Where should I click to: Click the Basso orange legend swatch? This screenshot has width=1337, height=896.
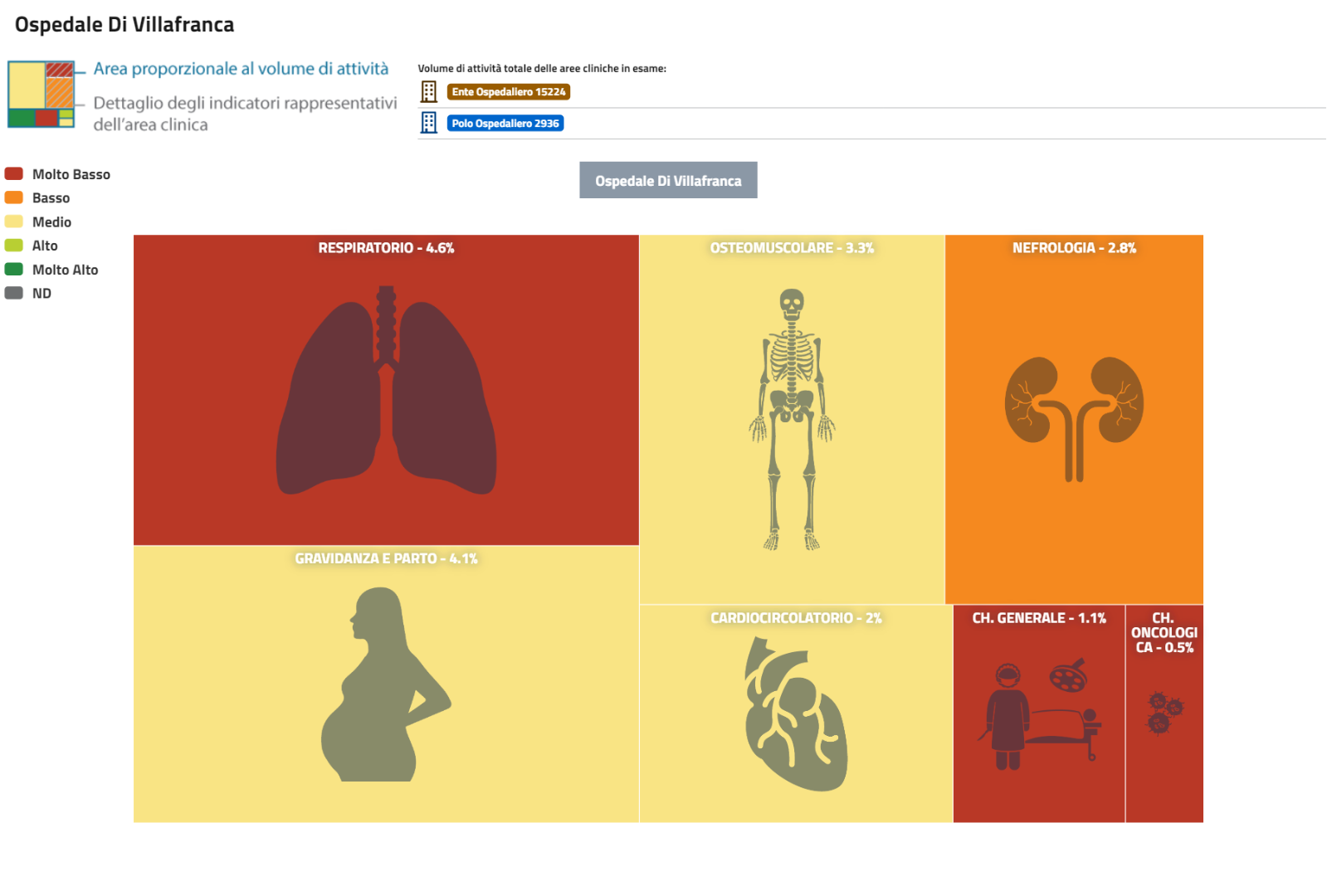(x=14, y=197)
